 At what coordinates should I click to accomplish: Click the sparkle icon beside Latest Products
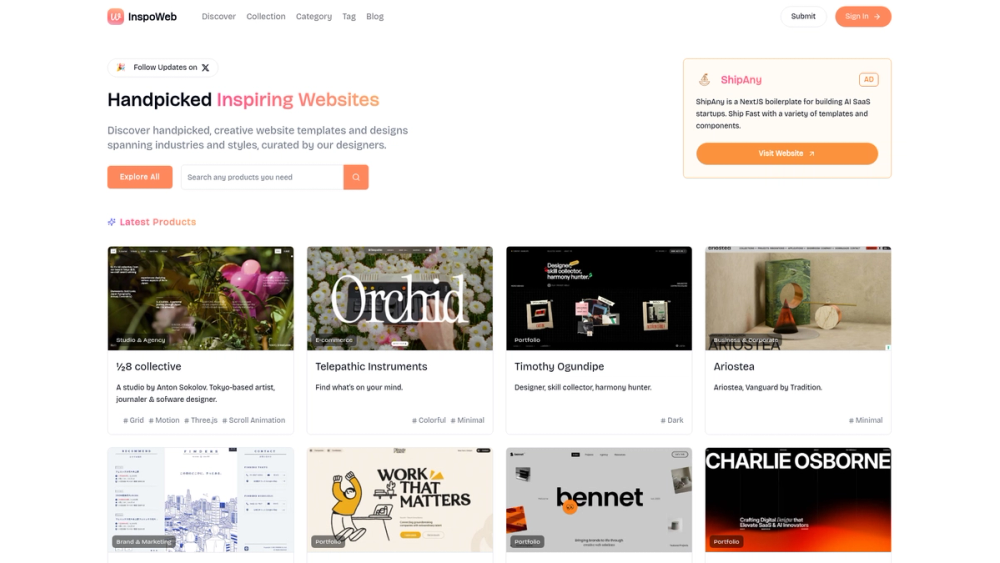pyautogui.click(x=112, y=222)
